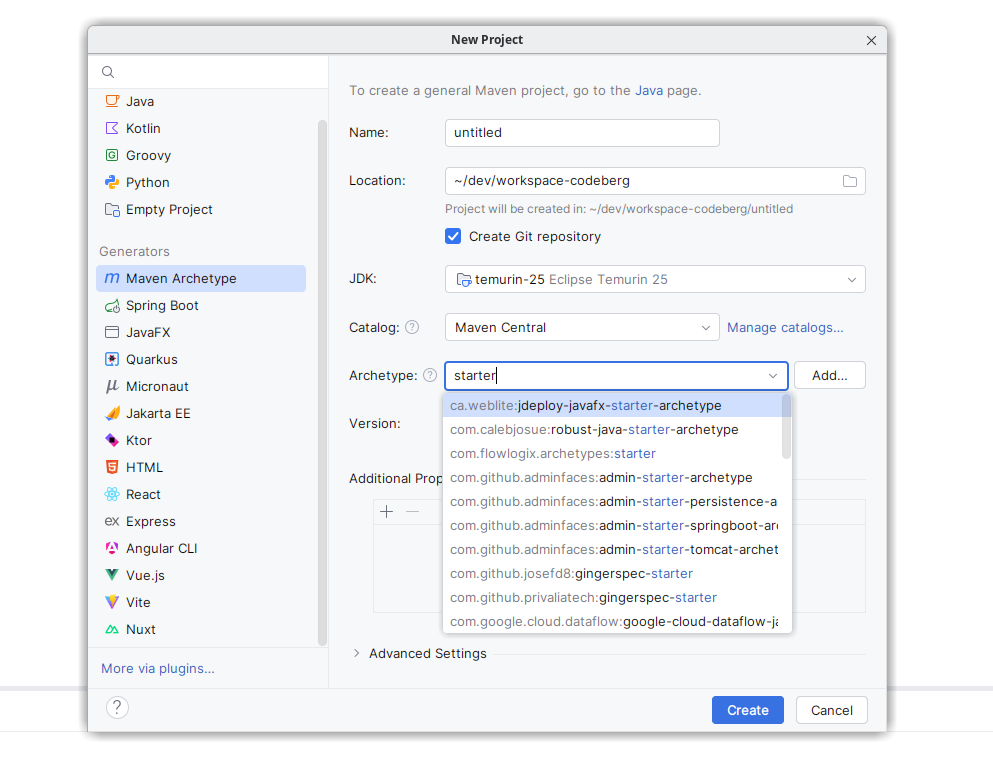Click the archetype suggestion list scrollbar
The height and width of the screenshot is (777, 993).
pos(787,425)
